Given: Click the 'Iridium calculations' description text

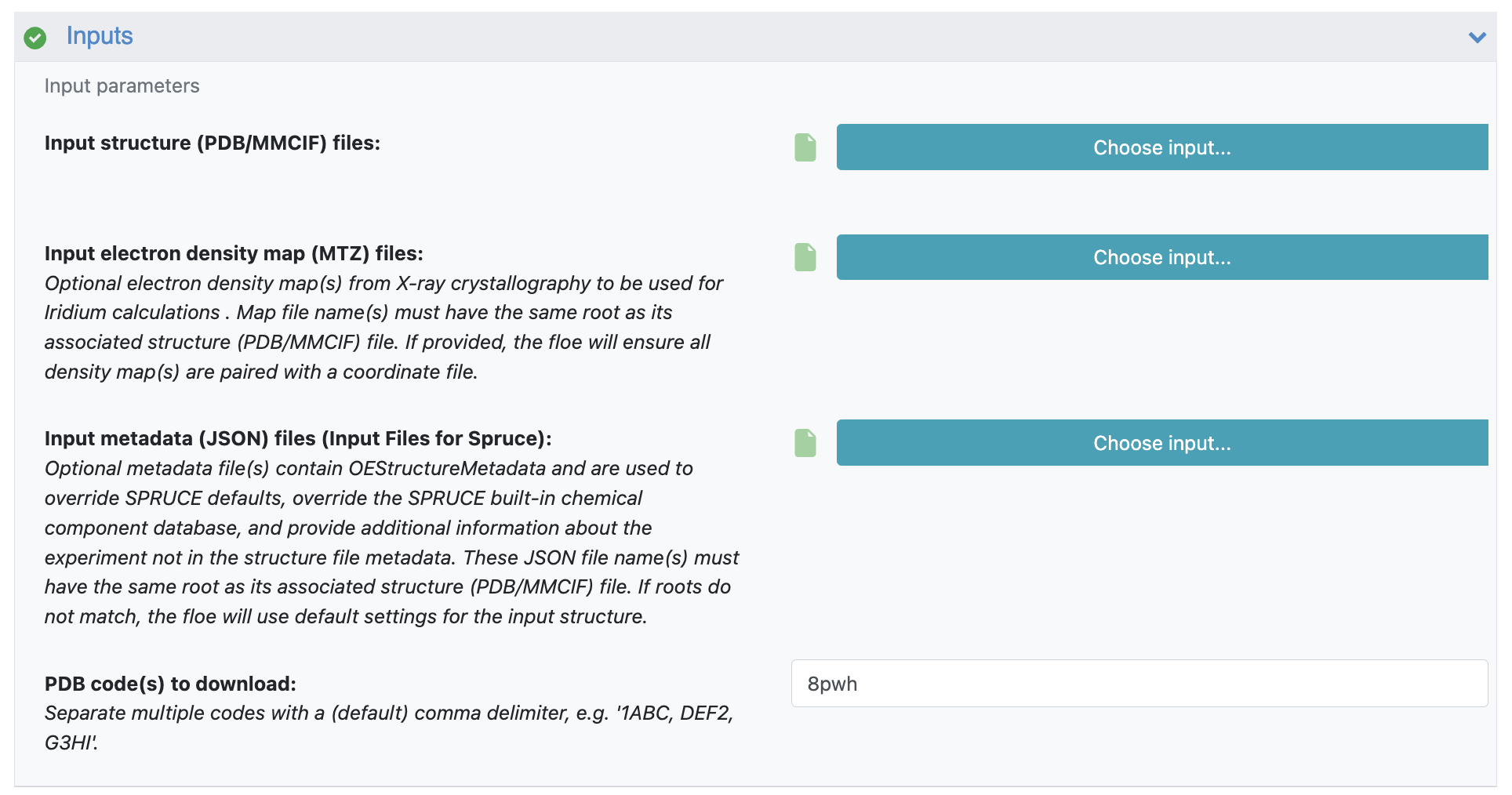Looking at the screenshot, I should point(132,313).
